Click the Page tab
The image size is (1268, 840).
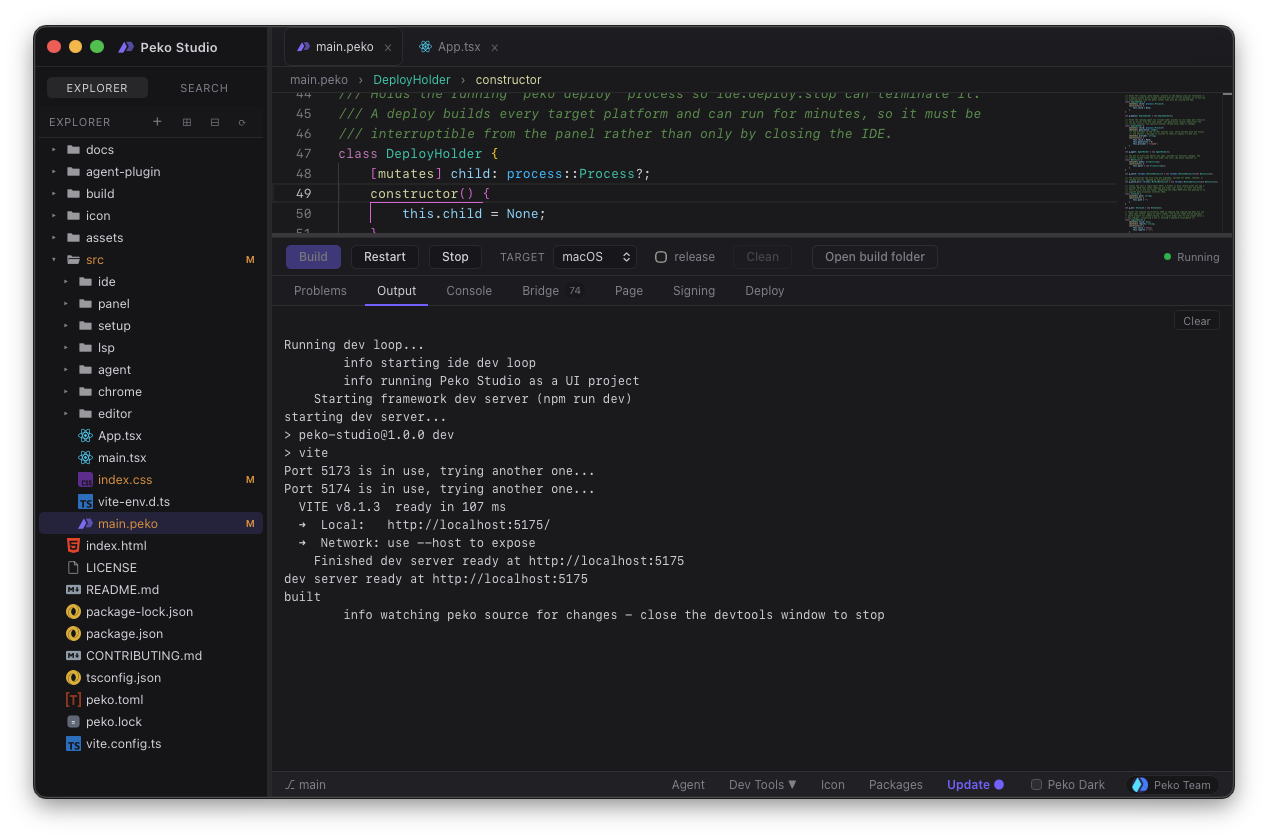629,291
